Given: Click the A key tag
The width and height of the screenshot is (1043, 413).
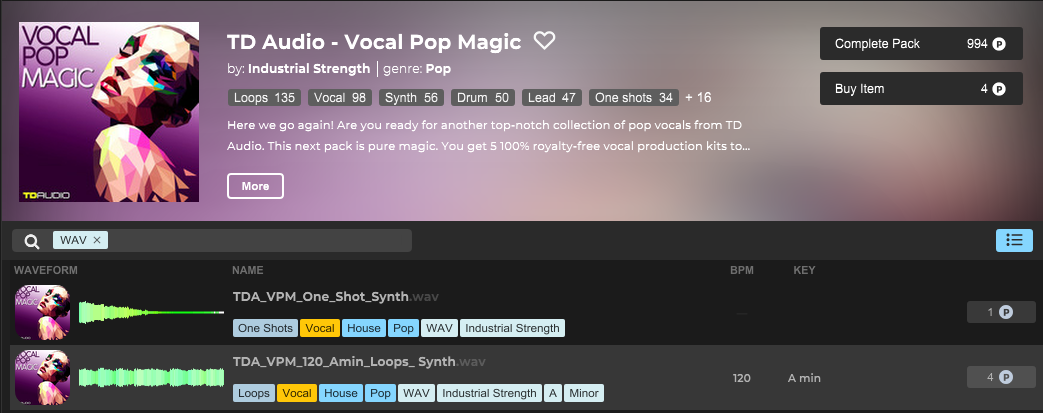Looking at the screenshot, I should pyautogui.click(x=553, y=393).
